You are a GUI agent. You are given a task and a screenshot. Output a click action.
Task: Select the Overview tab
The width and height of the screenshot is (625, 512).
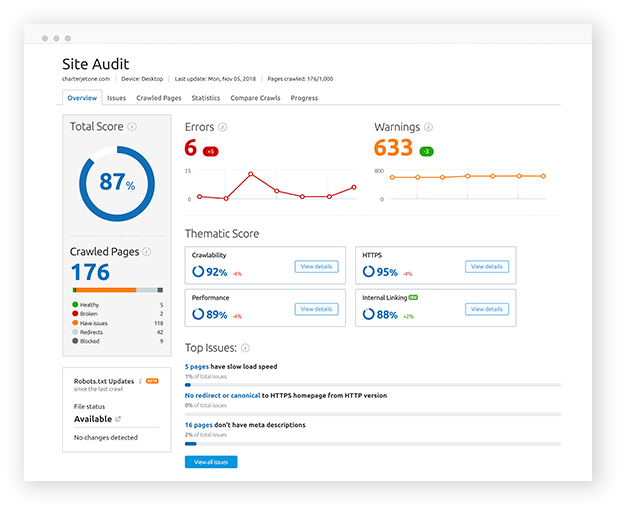(x=82, y=98)
